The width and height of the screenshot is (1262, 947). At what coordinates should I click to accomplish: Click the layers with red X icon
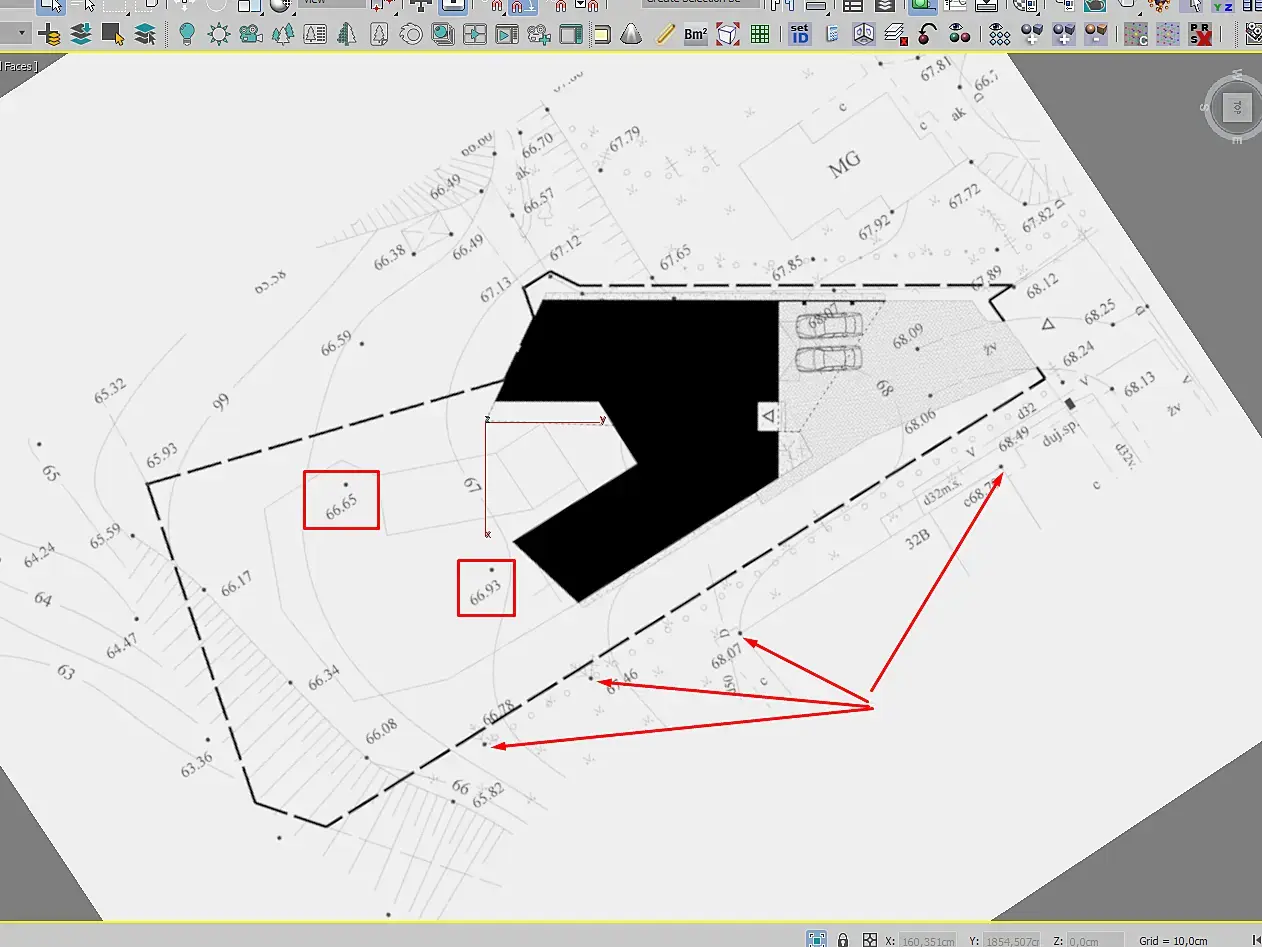point(895,36)
